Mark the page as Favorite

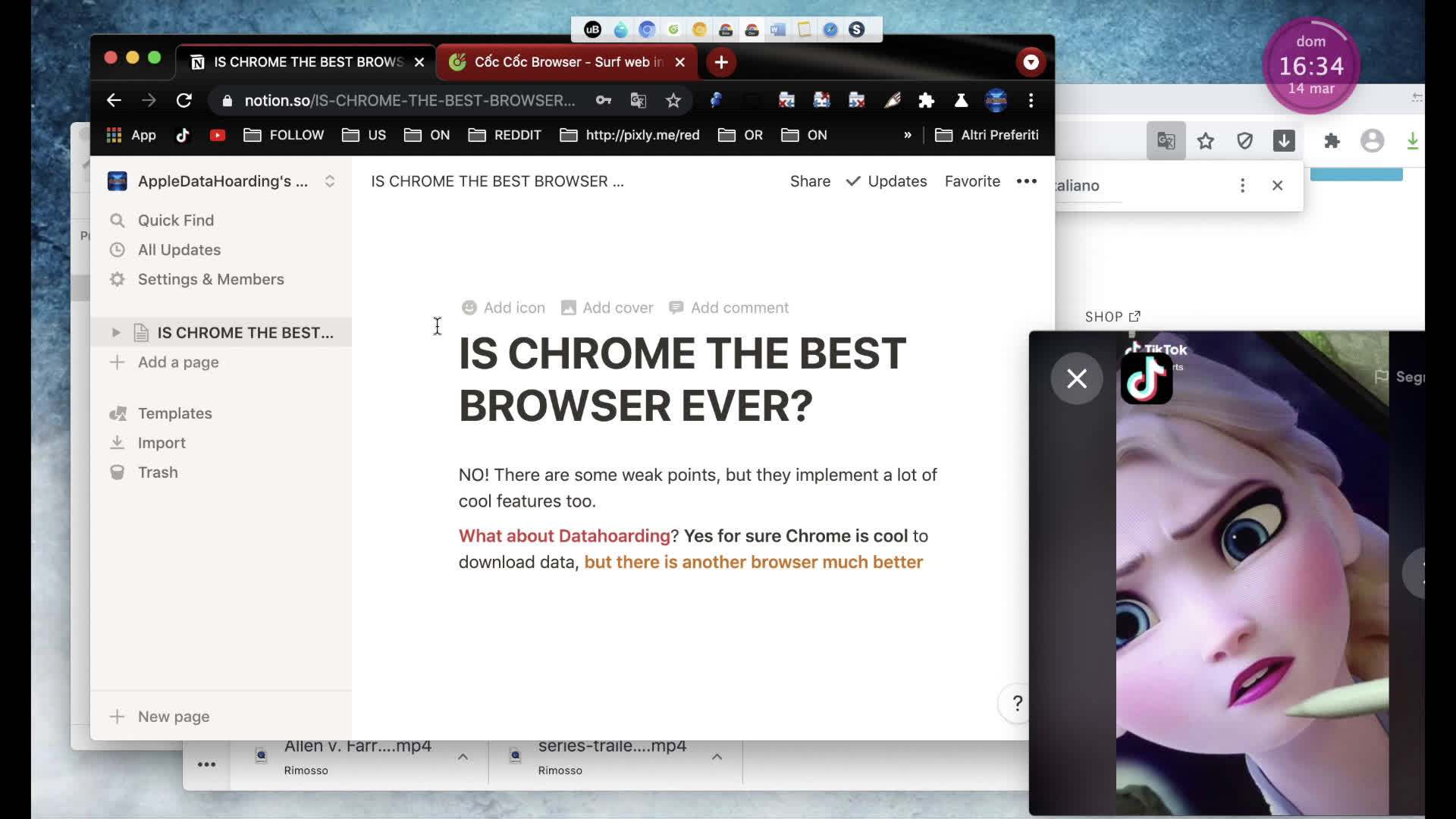coord(972,181)
